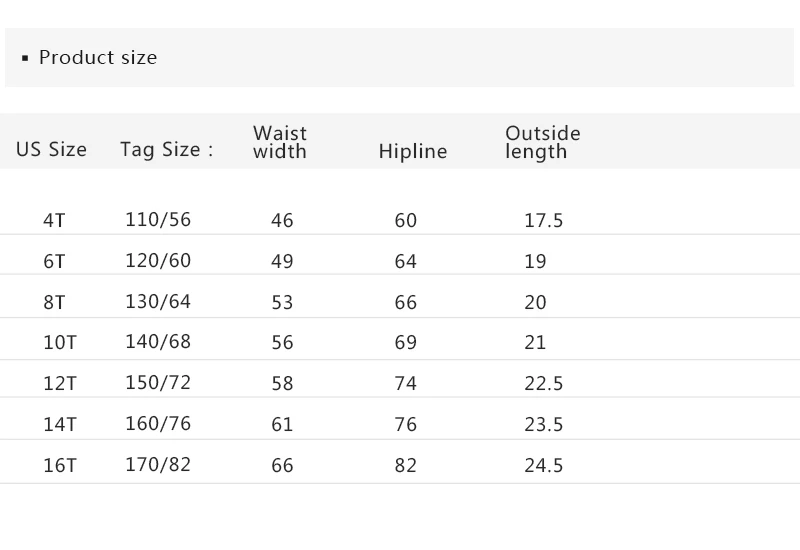This screenshot has width=800, height=550.
Task: Select tag size 170/82
Action: (158, 465)
